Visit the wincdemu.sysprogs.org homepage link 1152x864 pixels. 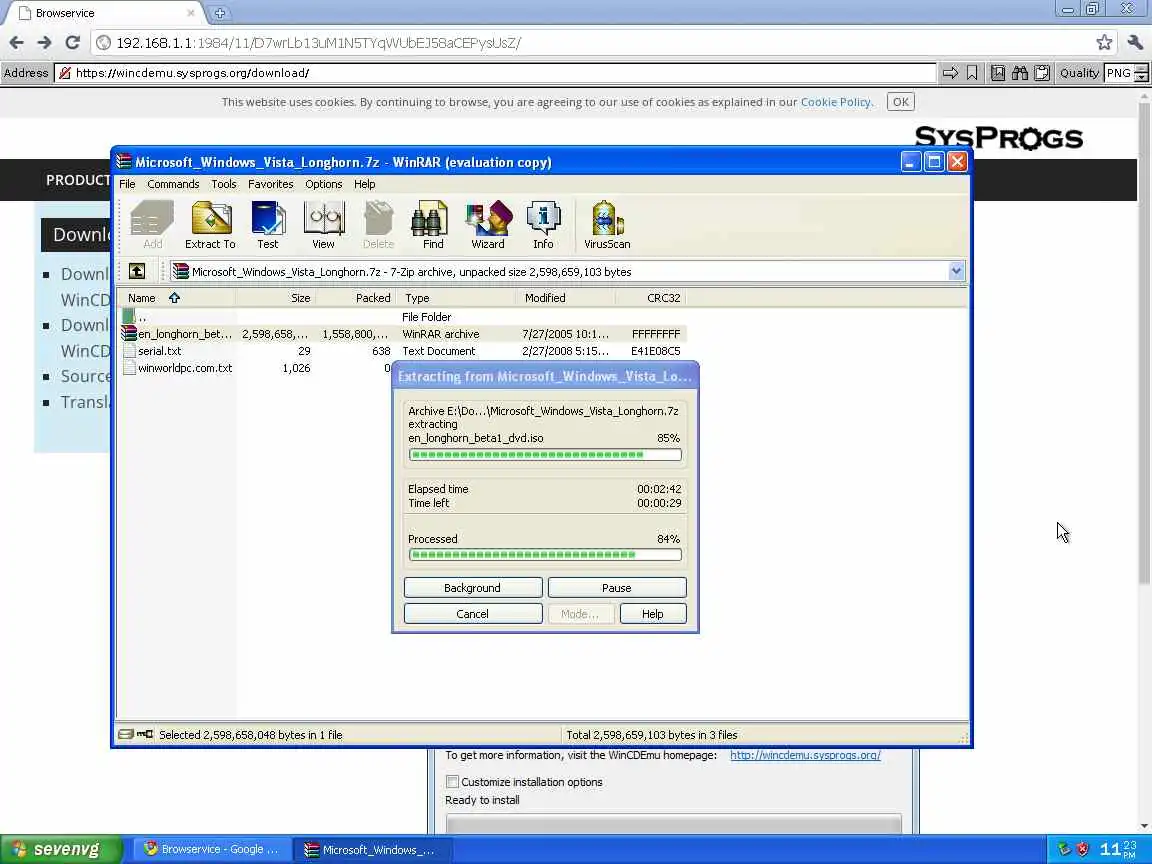point(805,755)
